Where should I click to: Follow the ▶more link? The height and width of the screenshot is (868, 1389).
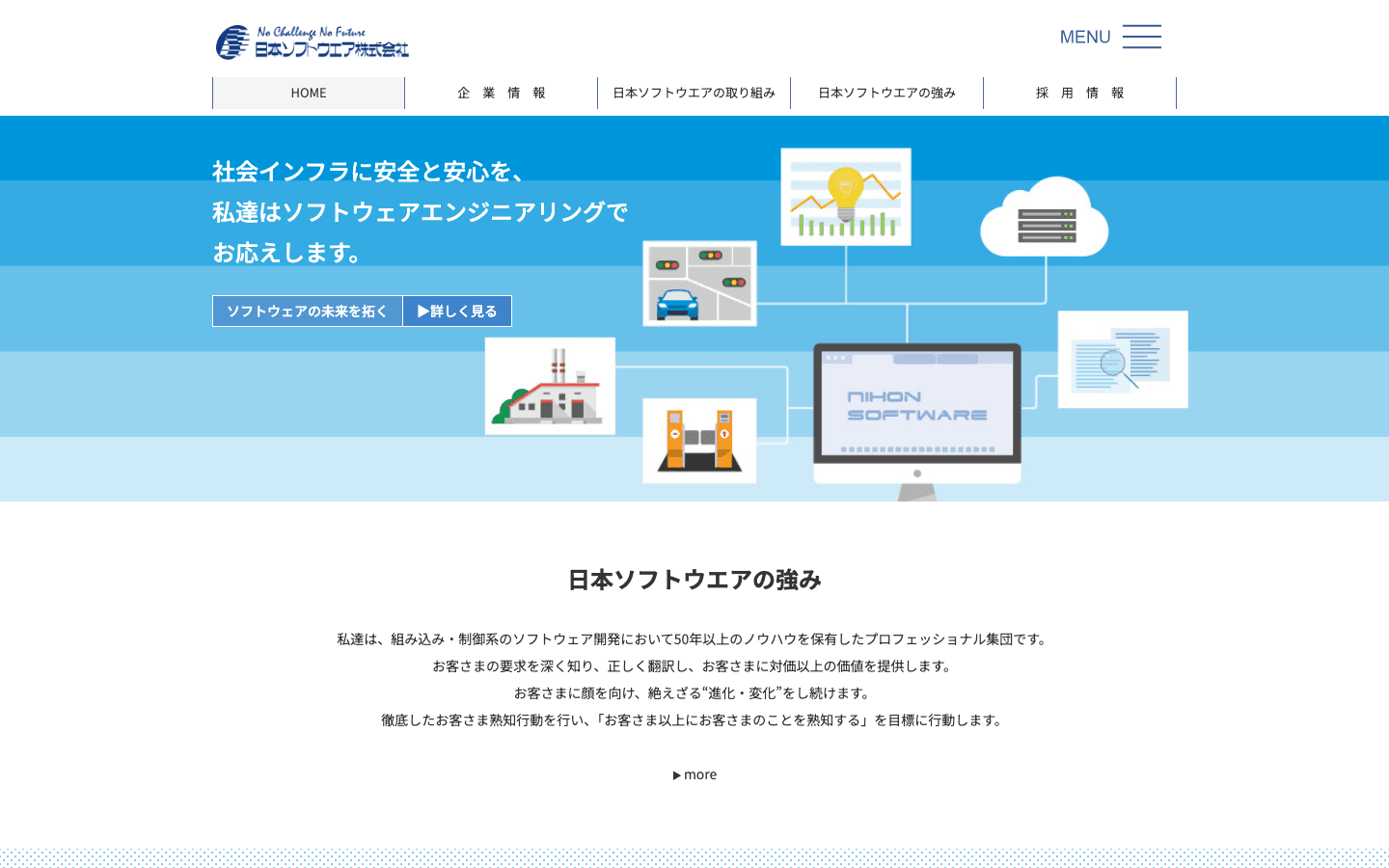click(x=694, y=774)
